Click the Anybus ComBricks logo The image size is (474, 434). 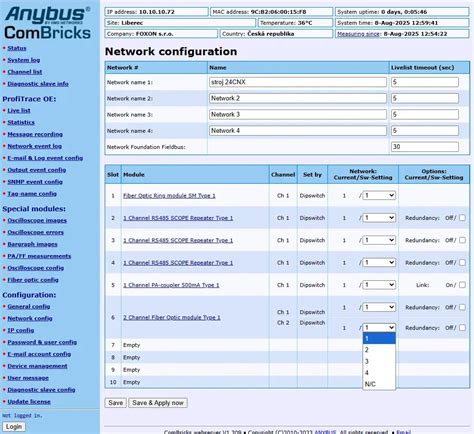click(47, 23)
